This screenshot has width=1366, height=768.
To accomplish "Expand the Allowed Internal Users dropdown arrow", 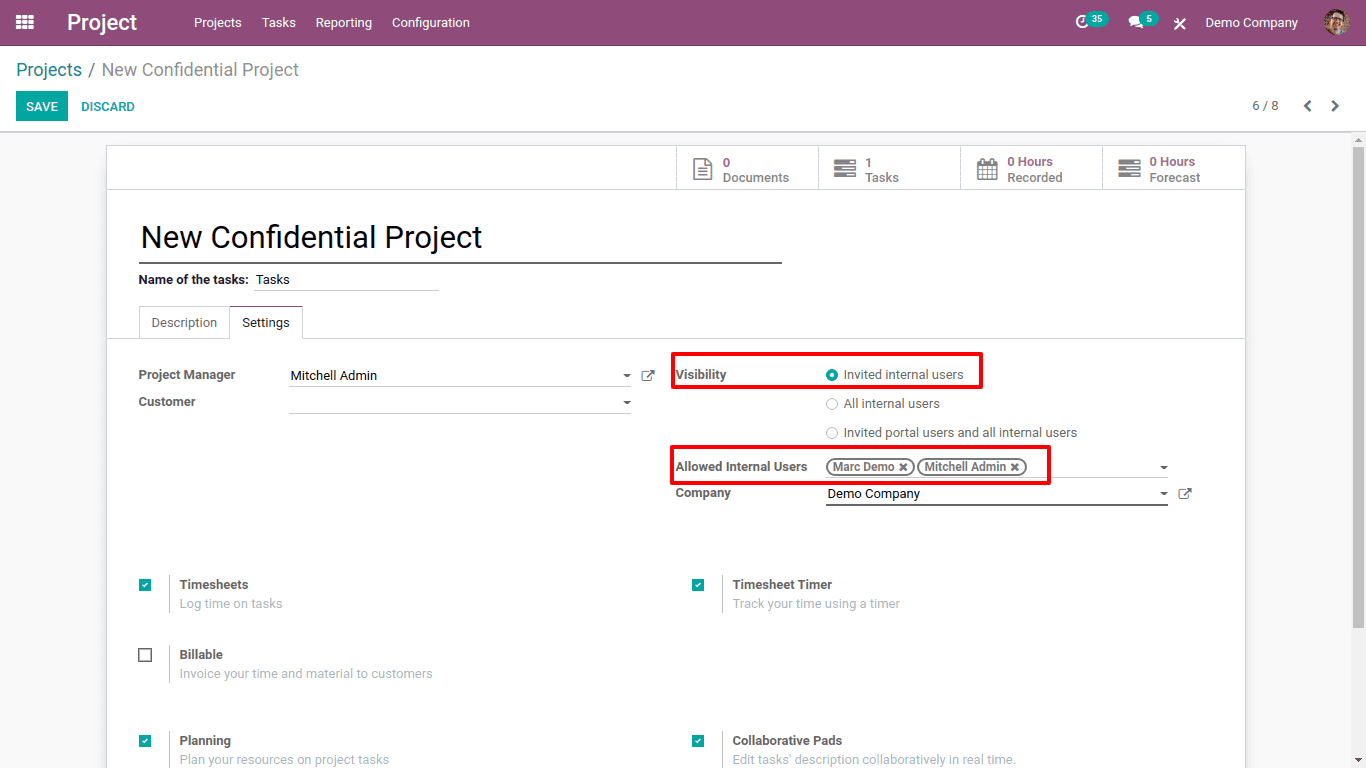I will (1164, 467).
